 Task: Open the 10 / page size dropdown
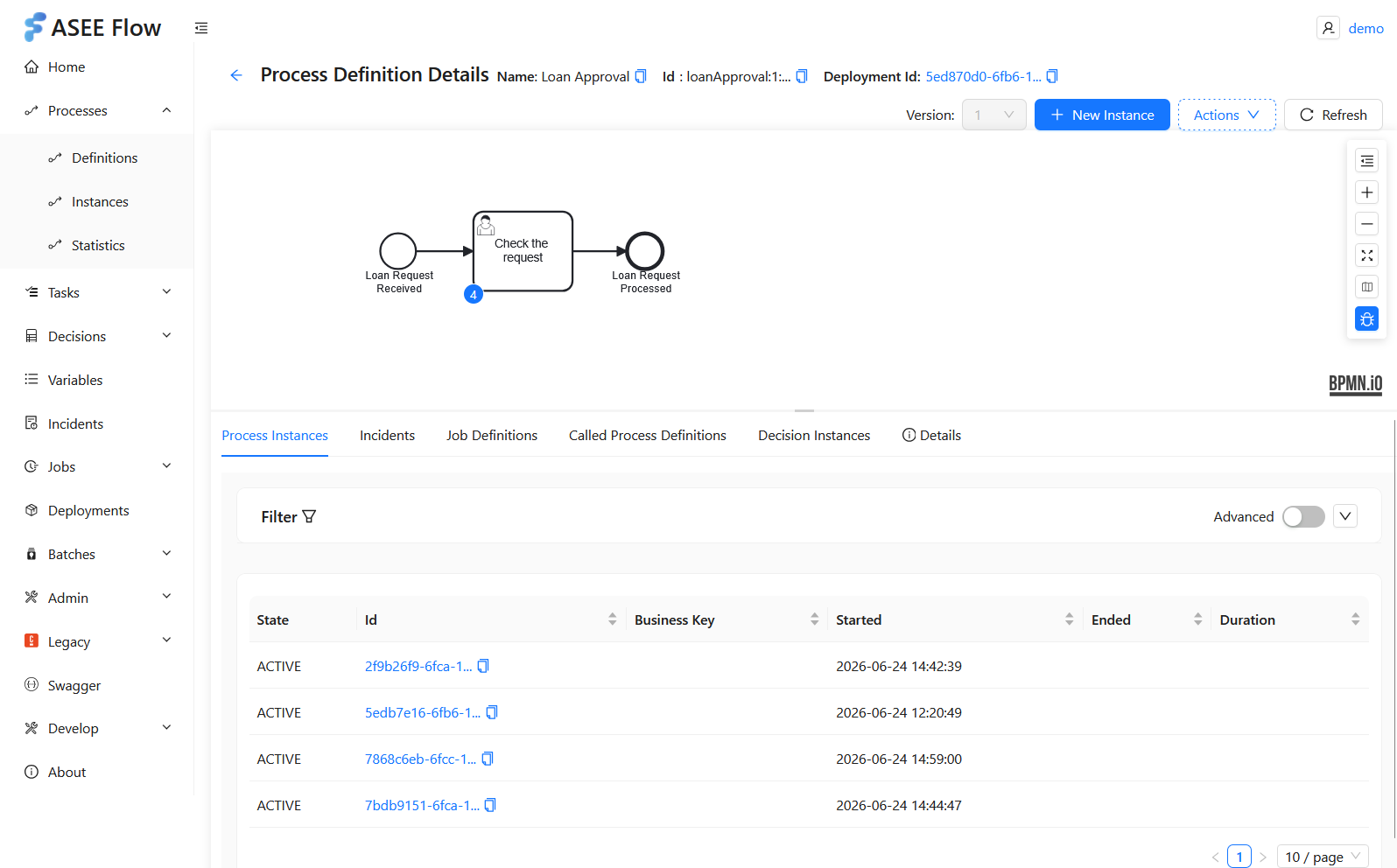click(1323, 857)
